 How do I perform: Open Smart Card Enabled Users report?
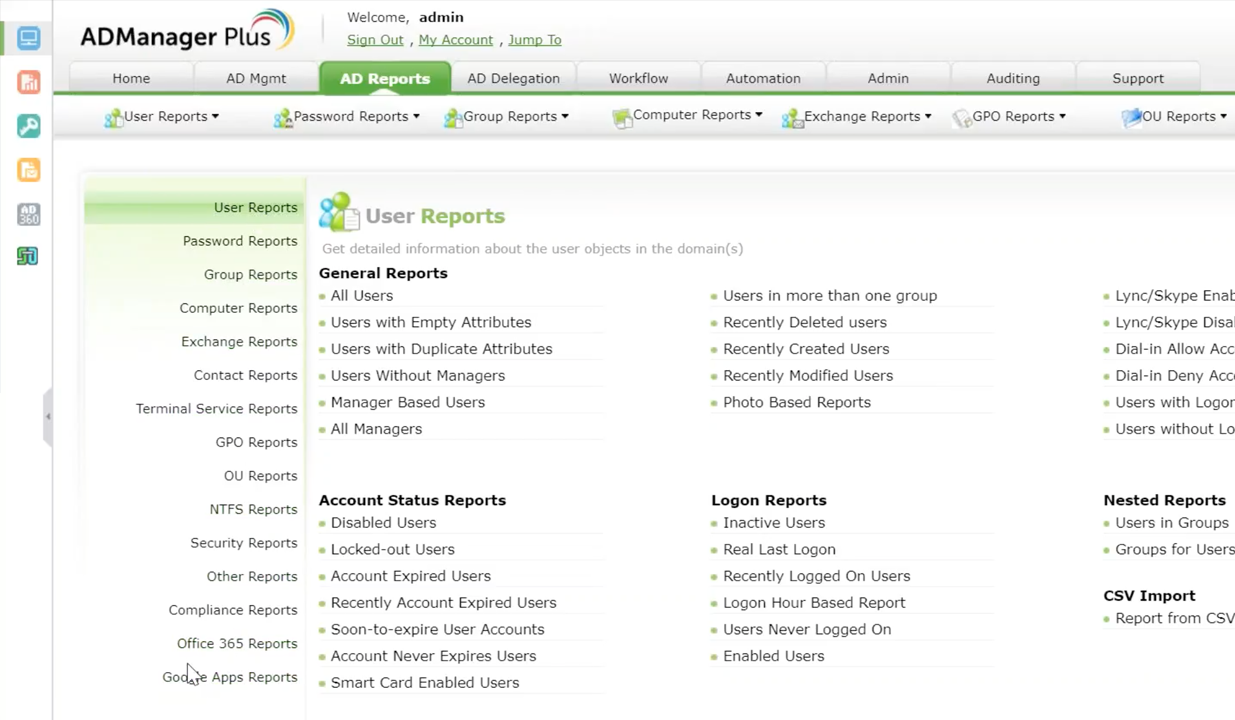(425, 683)
